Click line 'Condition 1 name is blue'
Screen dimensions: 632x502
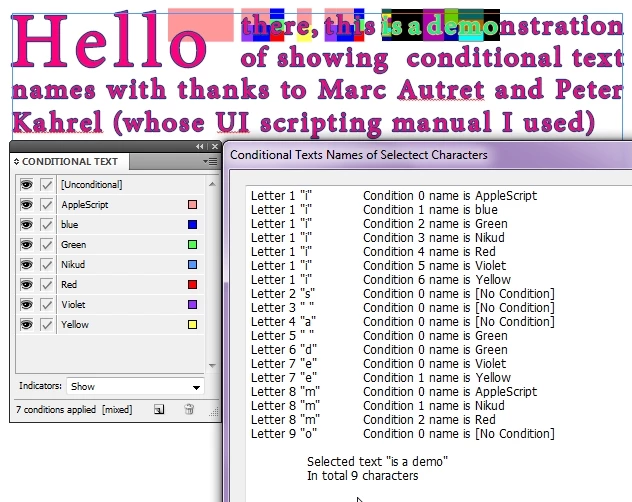pos(430,210)
